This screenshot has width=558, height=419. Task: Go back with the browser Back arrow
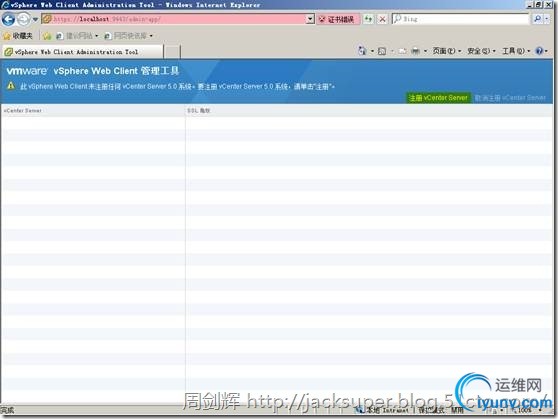tap(8, 19)
